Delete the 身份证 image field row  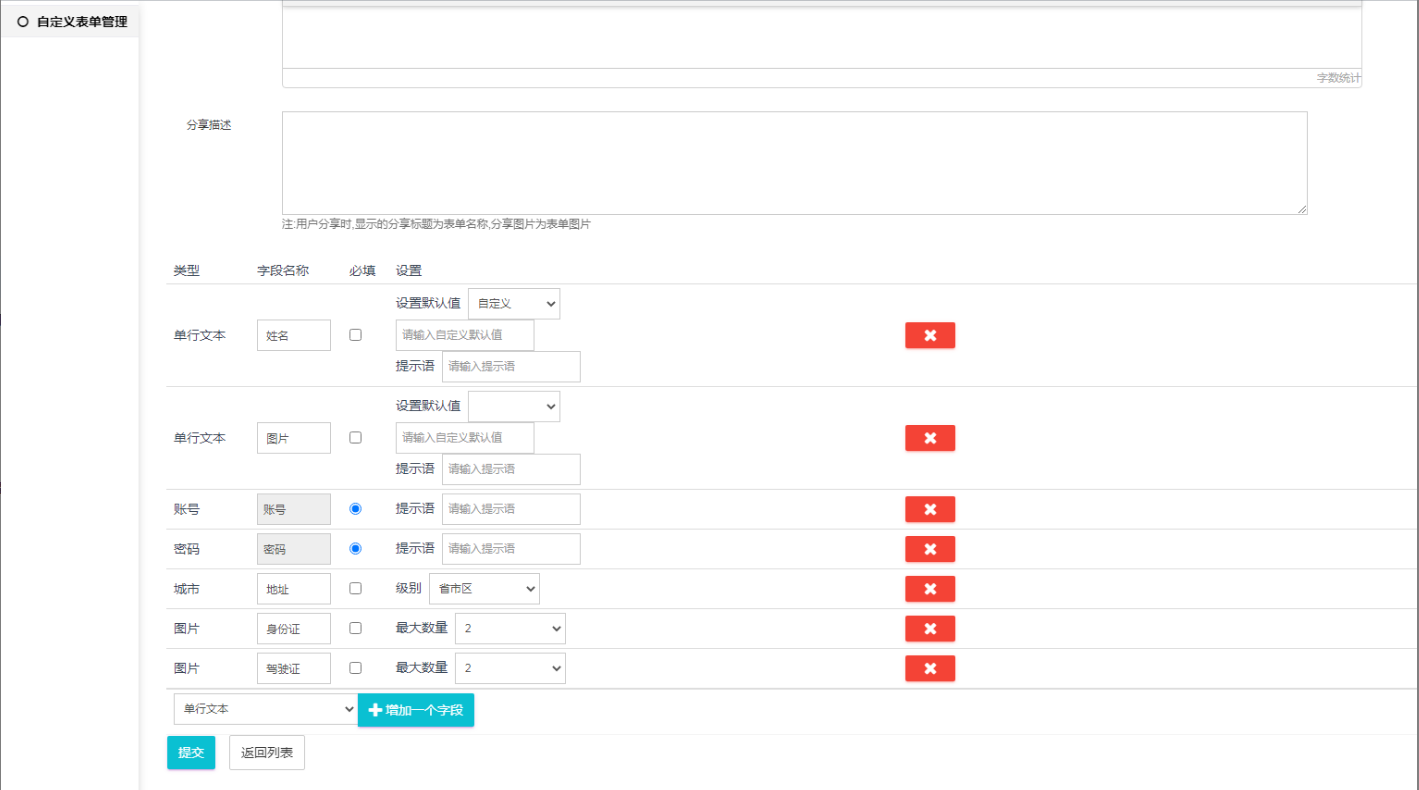tap(929, 629)
